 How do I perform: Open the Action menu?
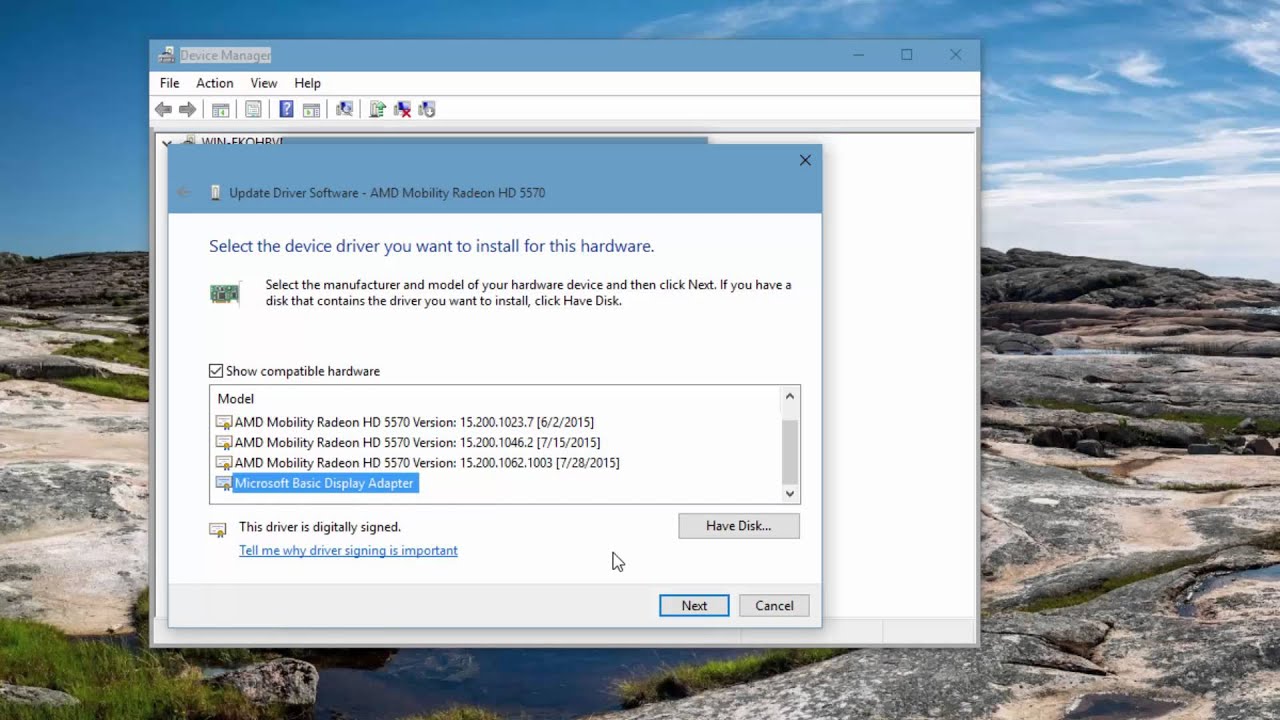click(214, 83)
